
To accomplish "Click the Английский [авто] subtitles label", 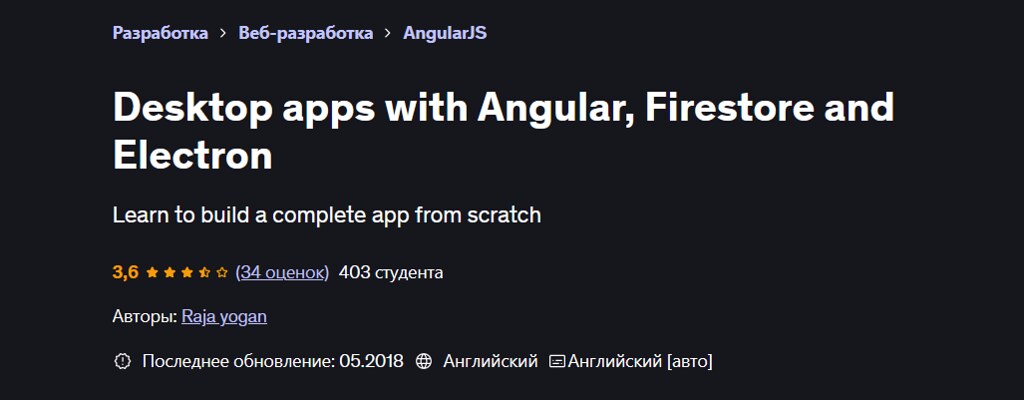I will click(640, 361).
